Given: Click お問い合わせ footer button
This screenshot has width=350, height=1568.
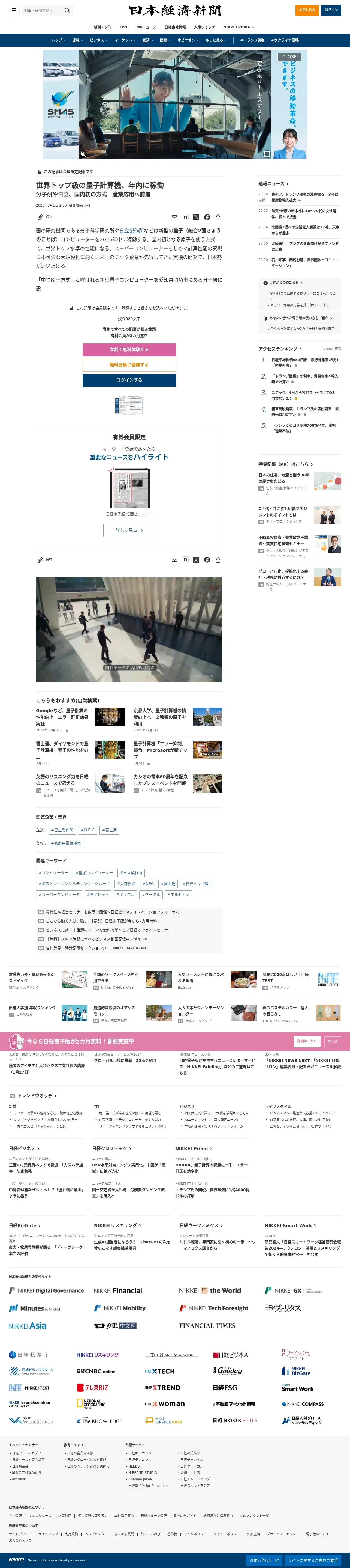Looking at the screenshot, I should (264, 1560).
